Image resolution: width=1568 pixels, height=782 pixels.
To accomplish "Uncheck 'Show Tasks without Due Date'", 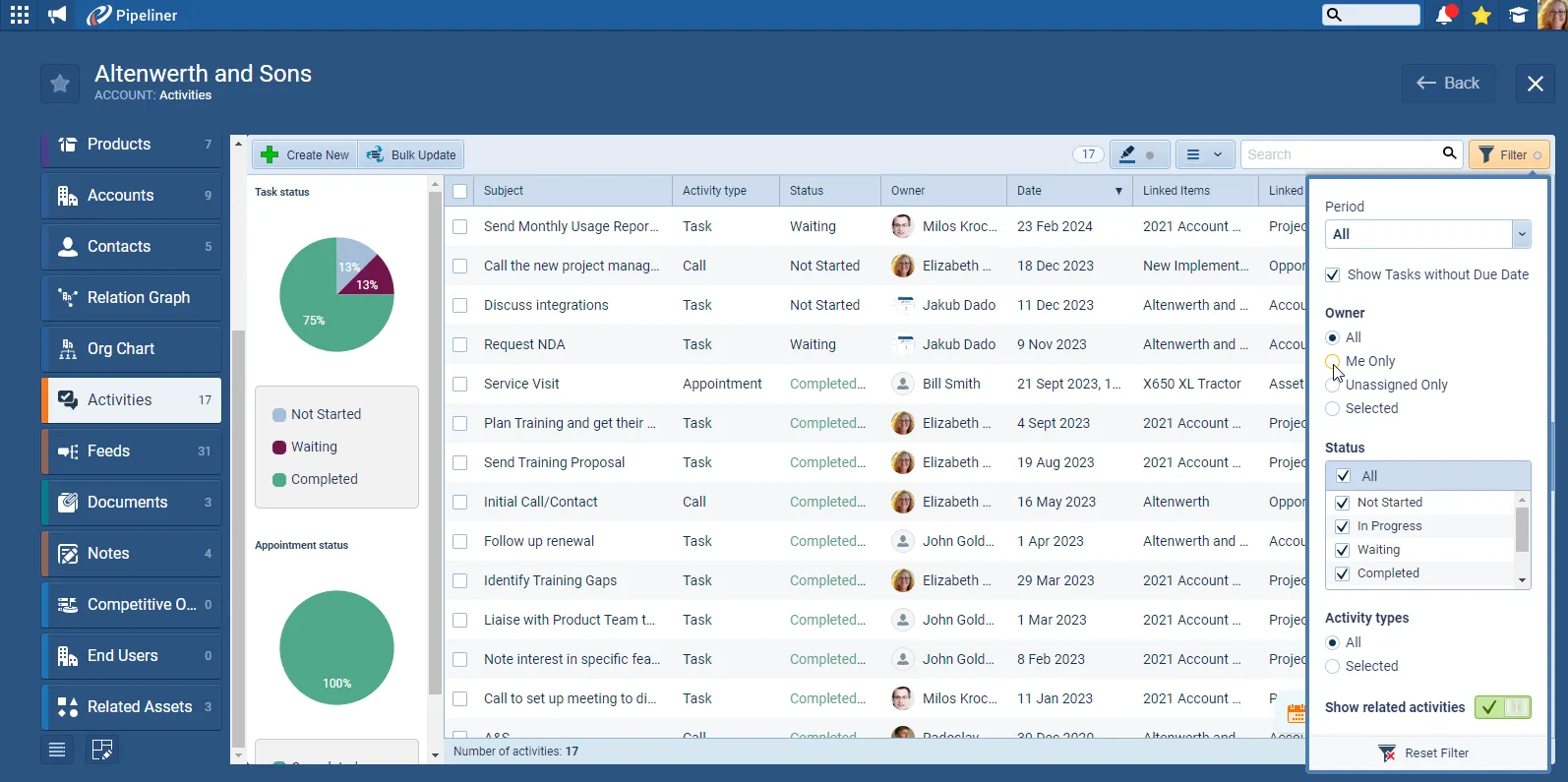I will coord(1333,275).
